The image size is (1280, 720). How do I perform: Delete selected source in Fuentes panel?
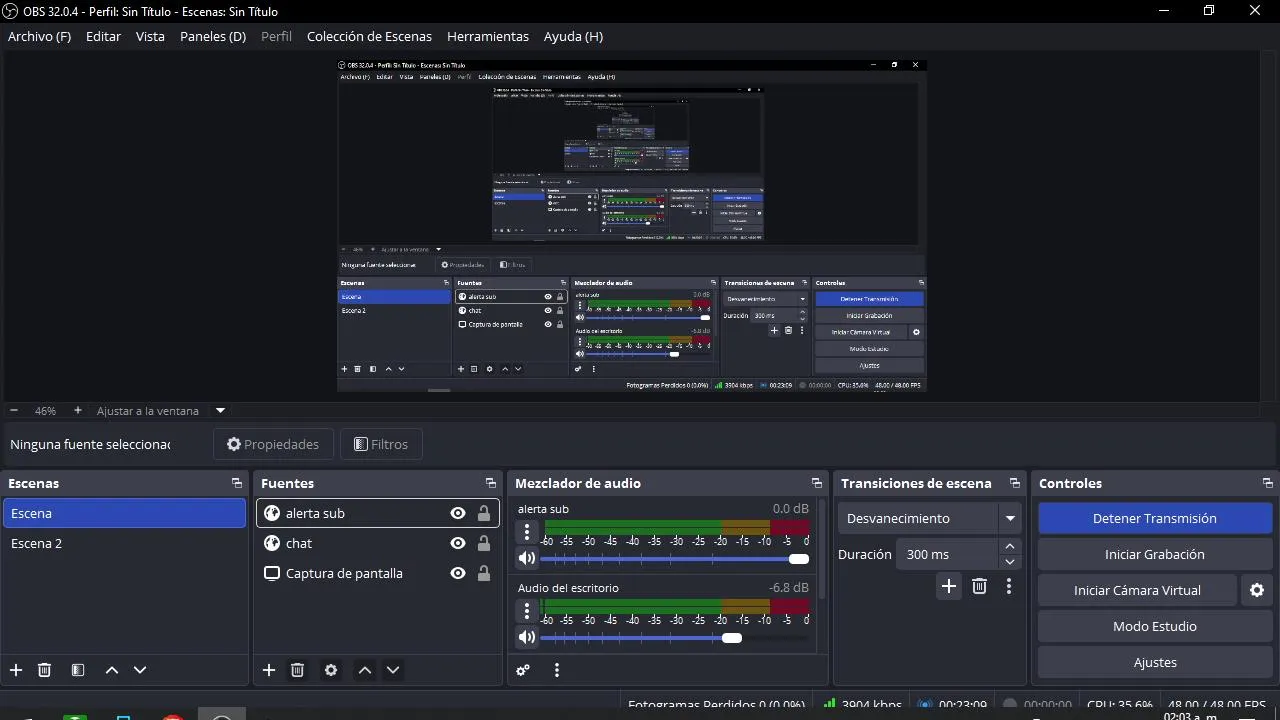tap(297, 670)
